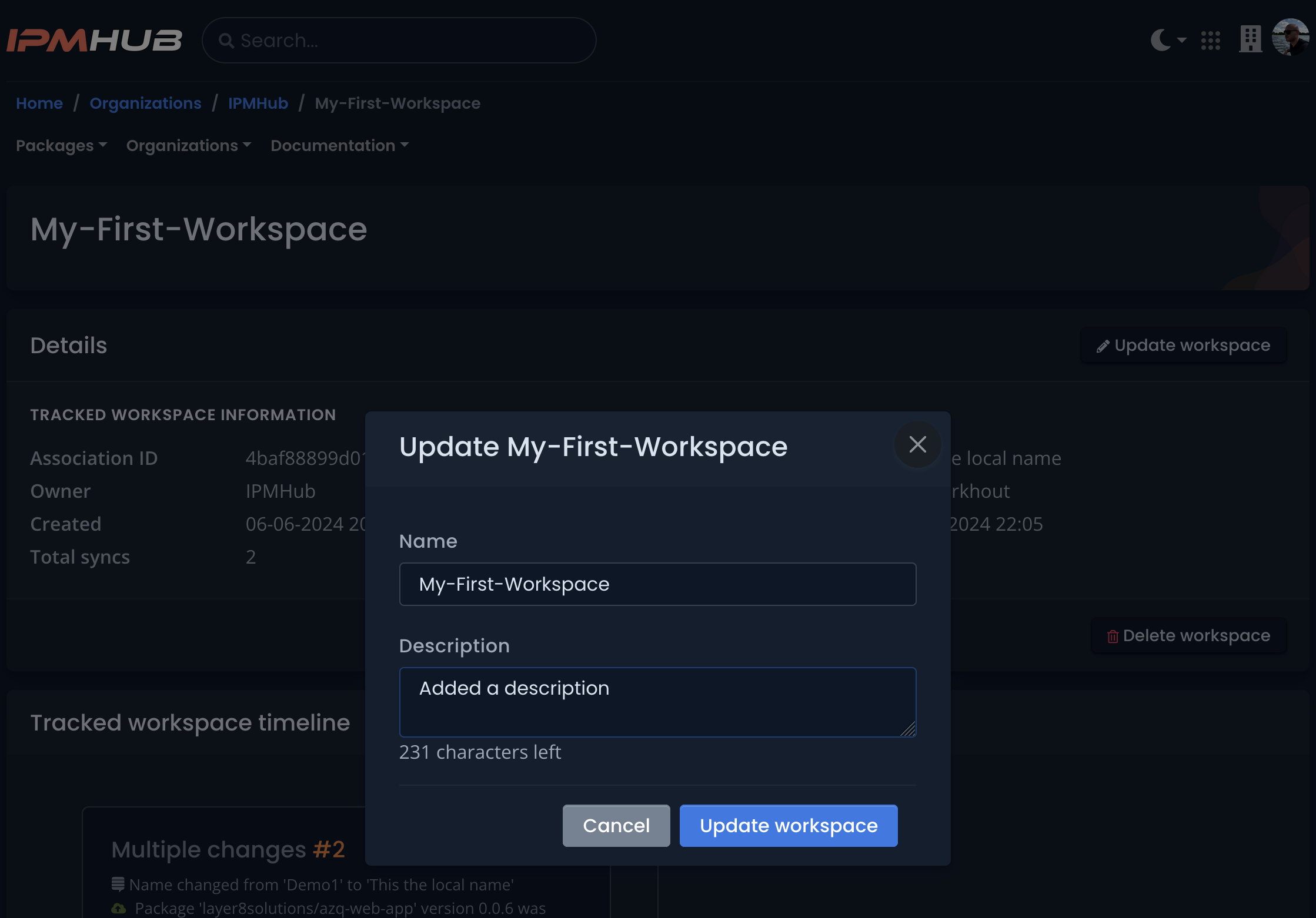
Task: Click the Home breadcrumb menu item
Action: [x=39, y=103]
